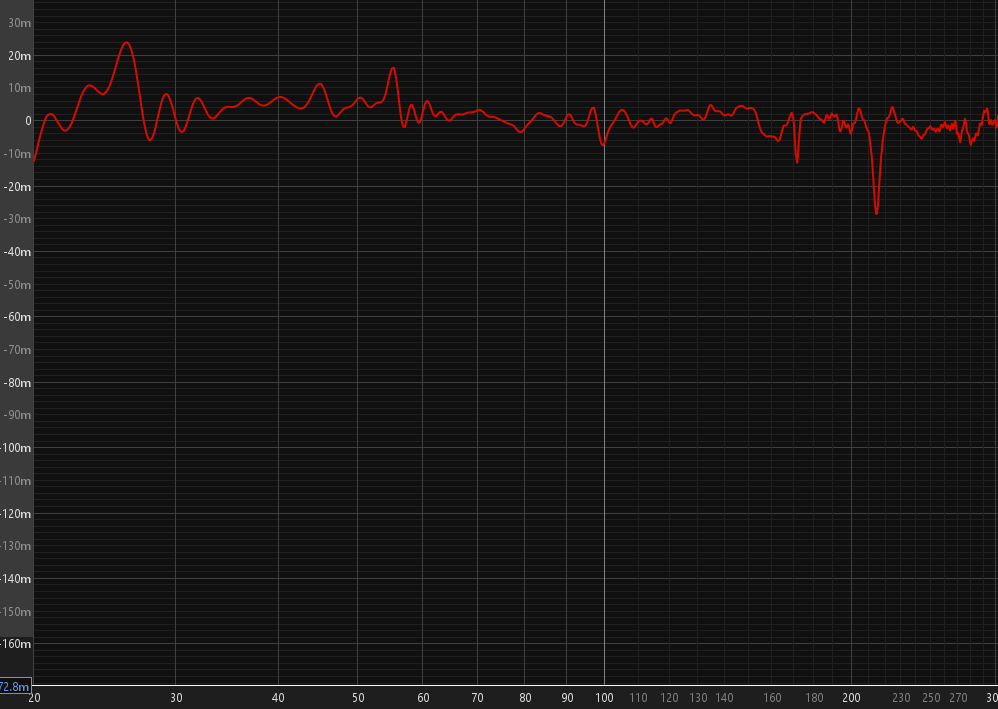Viewport: 998px width, 709px height.
Task: Click the 90 frequency axis label
Action: [x=567, y=698]
